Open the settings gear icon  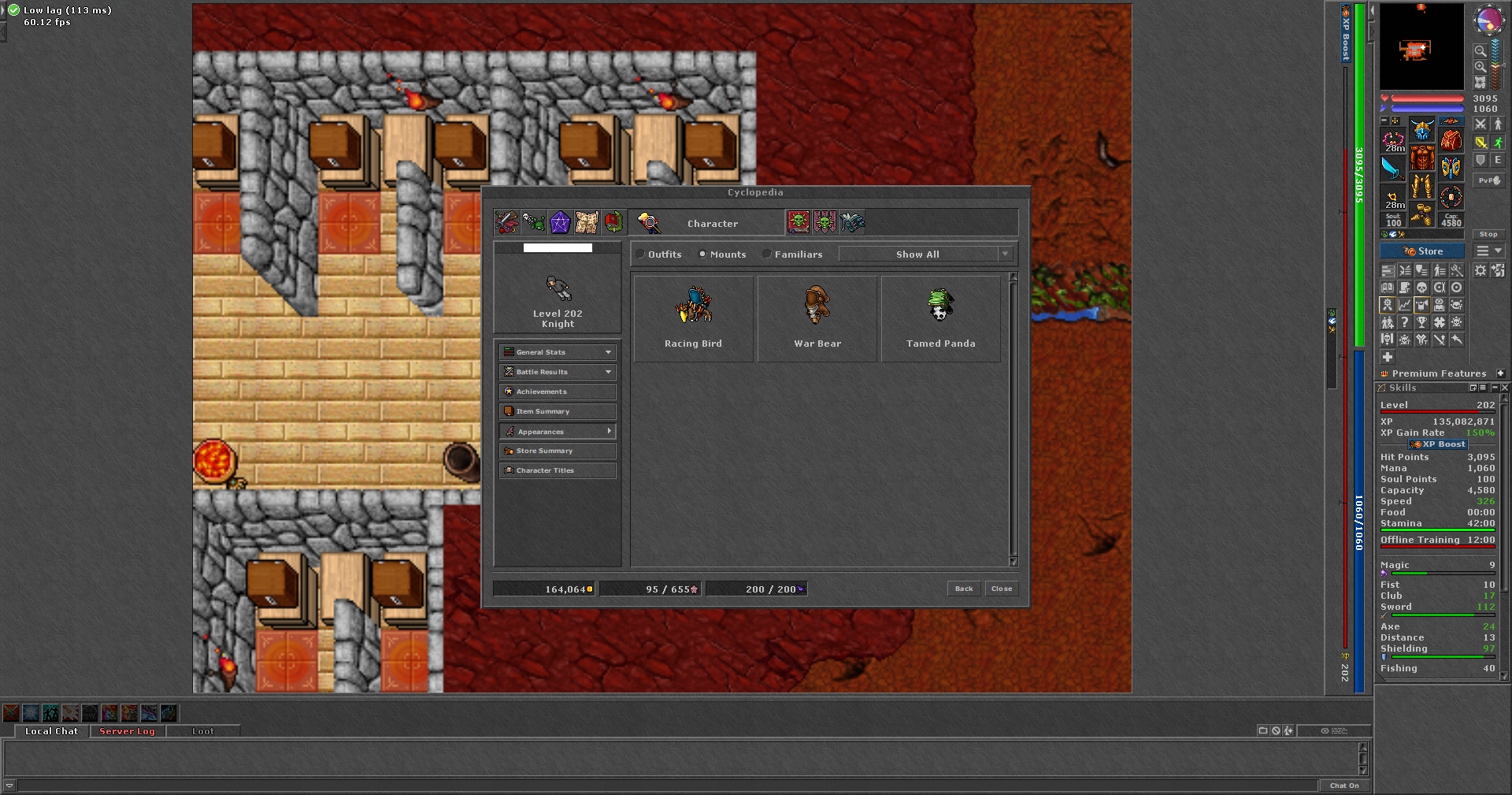1480,270
